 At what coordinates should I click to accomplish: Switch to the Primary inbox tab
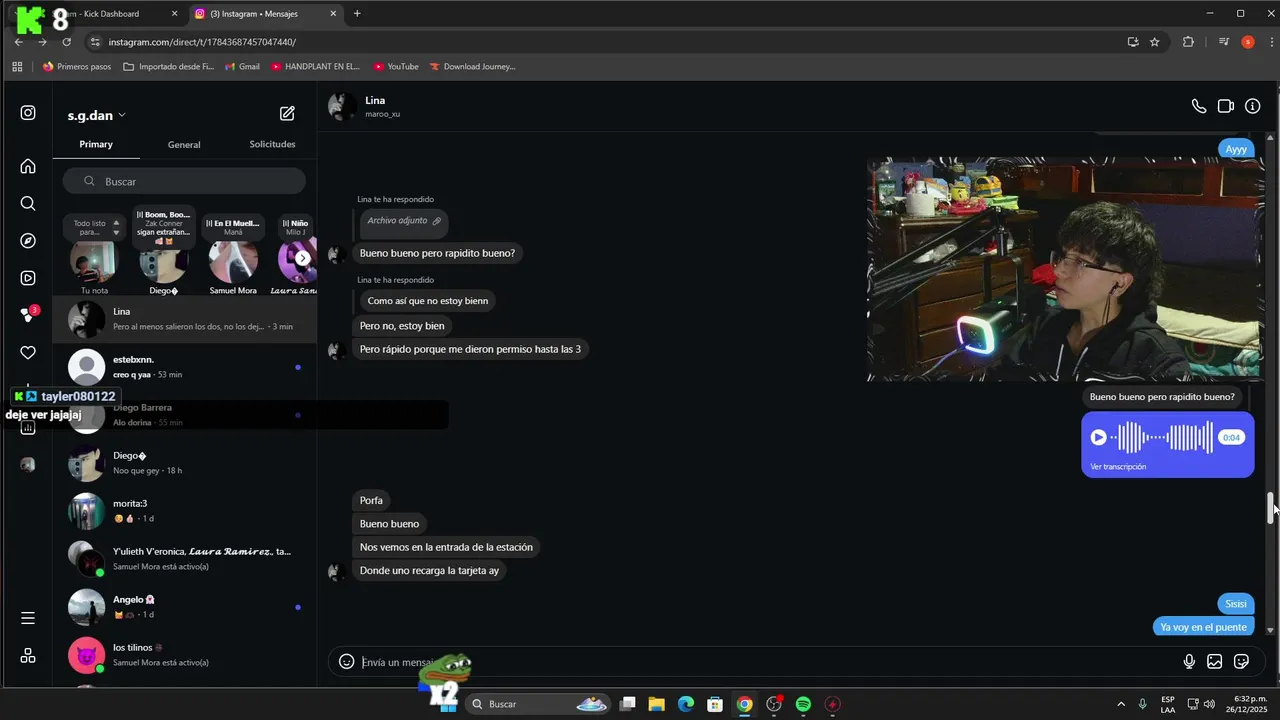coord(96,145)
